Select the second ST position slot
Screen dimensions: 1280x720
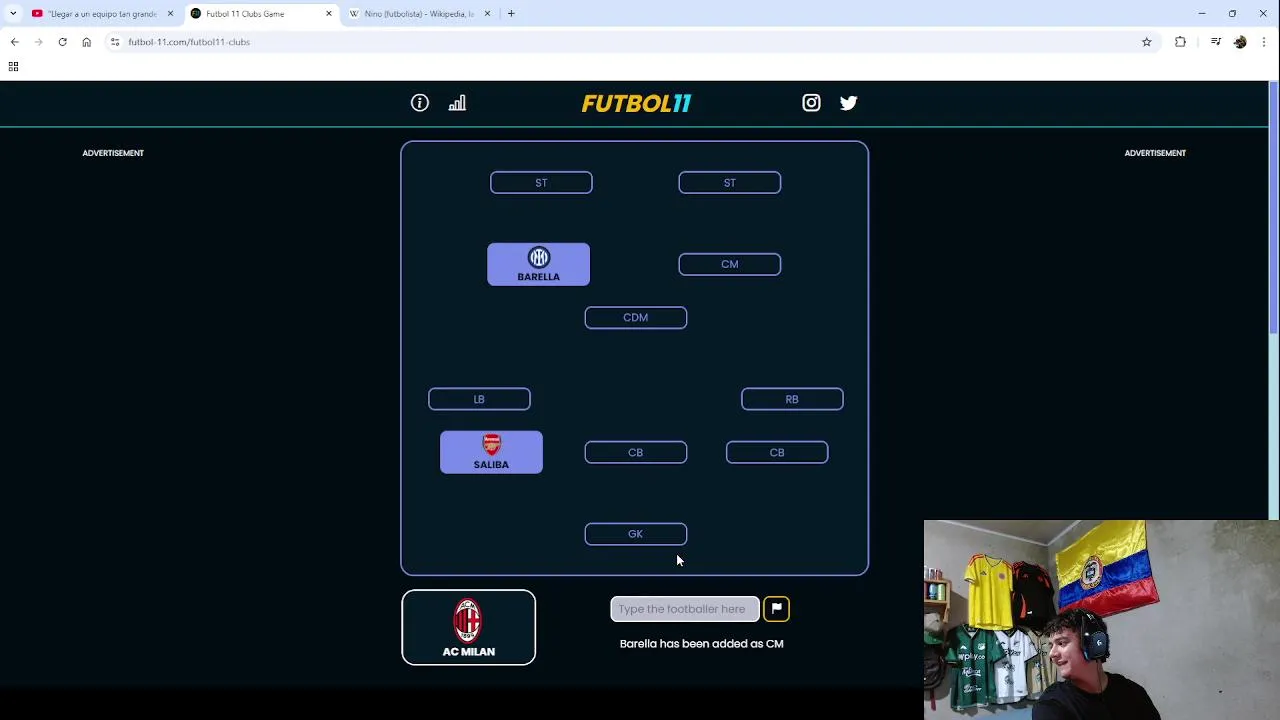[730, 182]
